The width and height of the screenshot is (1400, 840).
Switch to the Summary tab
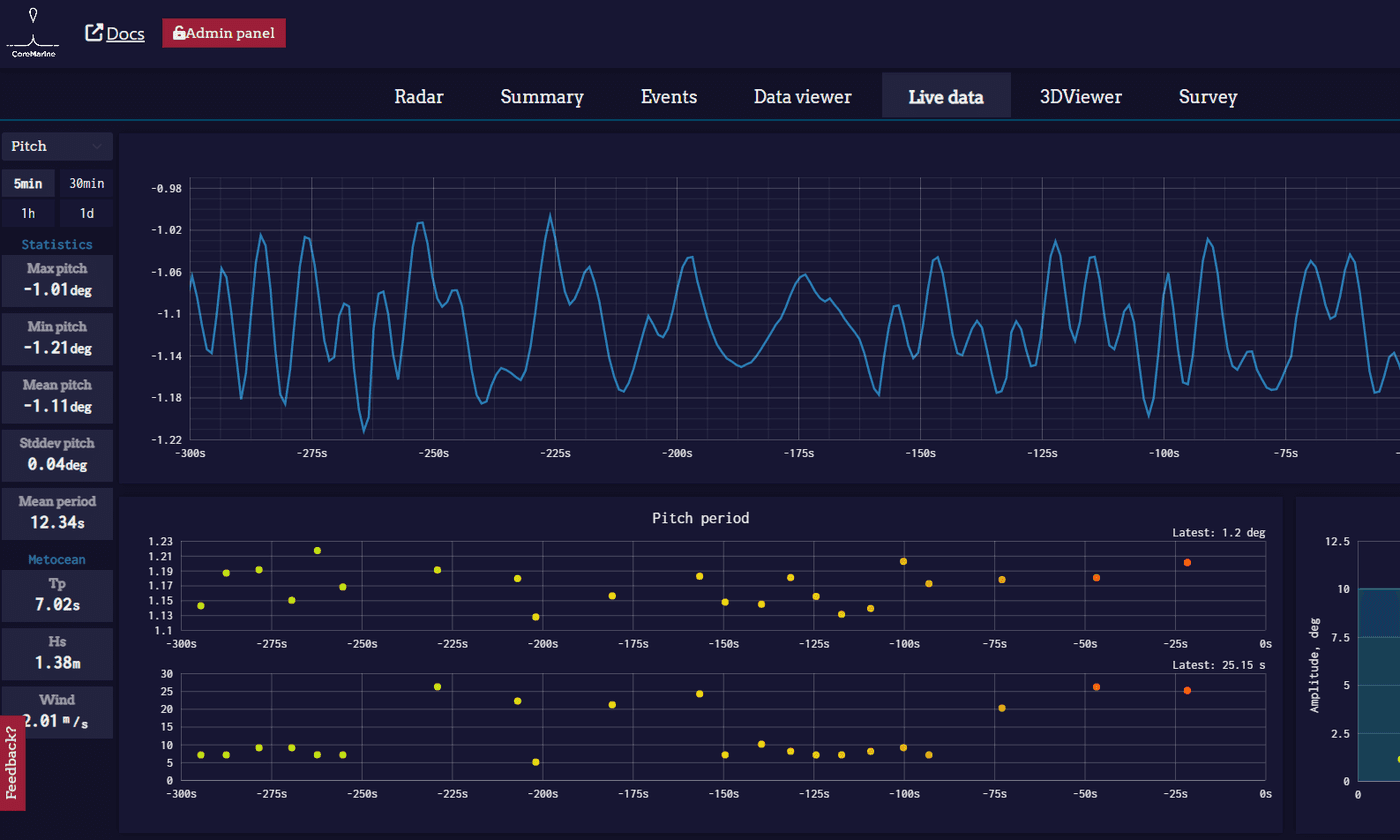tap(542, 97)
